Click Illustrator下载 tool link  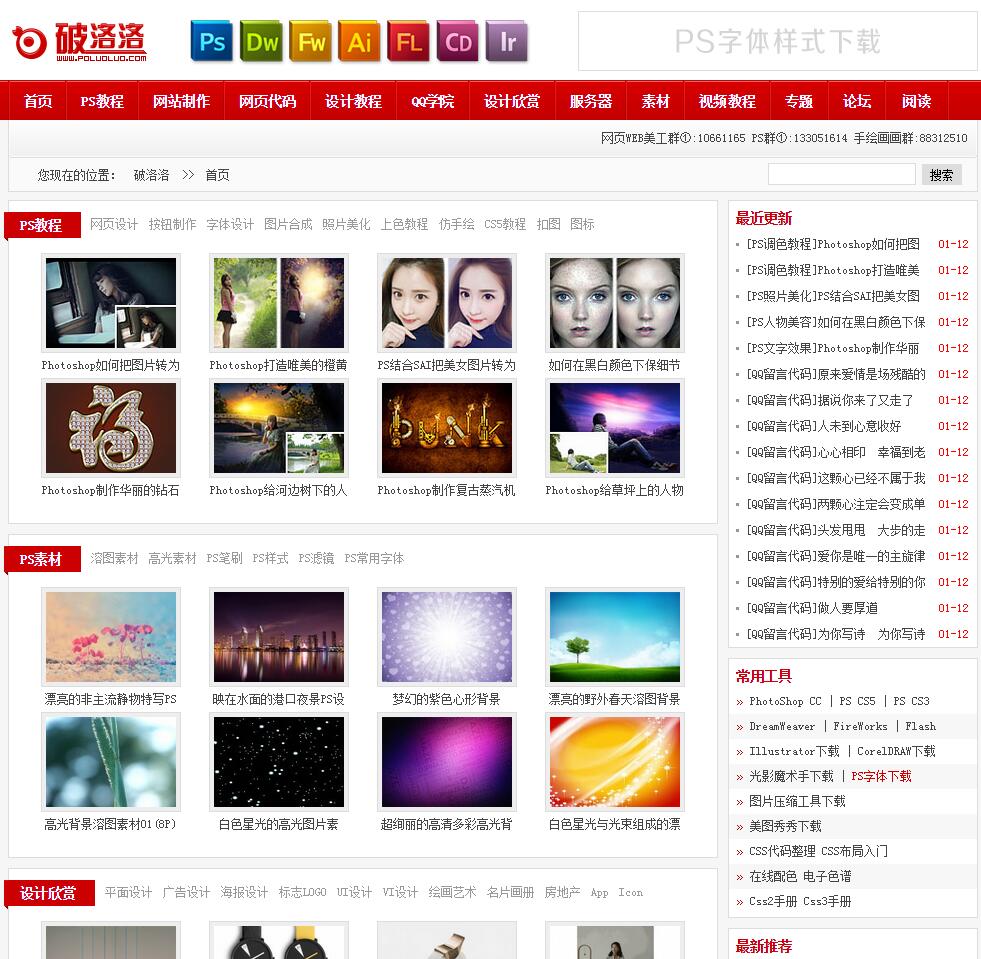795,751
